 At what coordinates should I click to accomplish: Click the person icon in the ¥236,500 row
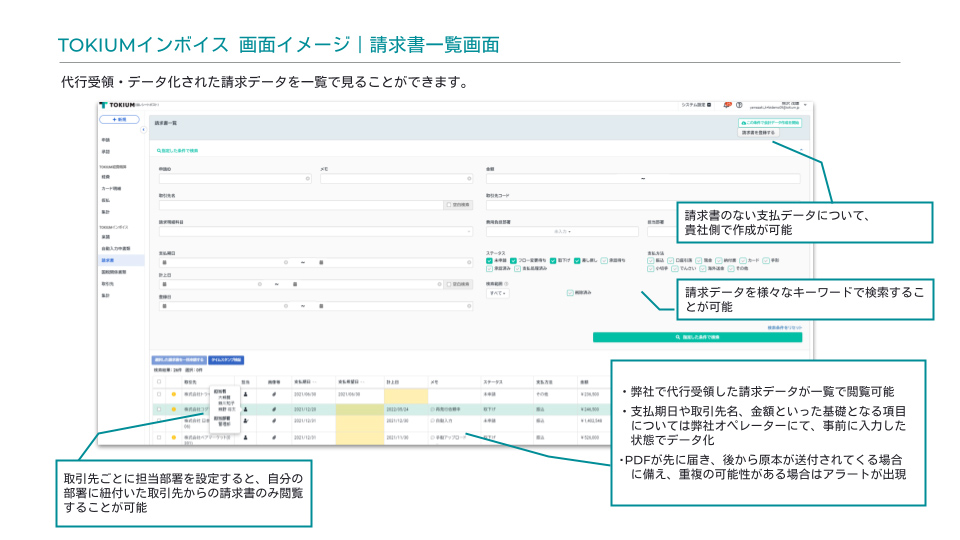[x=246, y=394]
